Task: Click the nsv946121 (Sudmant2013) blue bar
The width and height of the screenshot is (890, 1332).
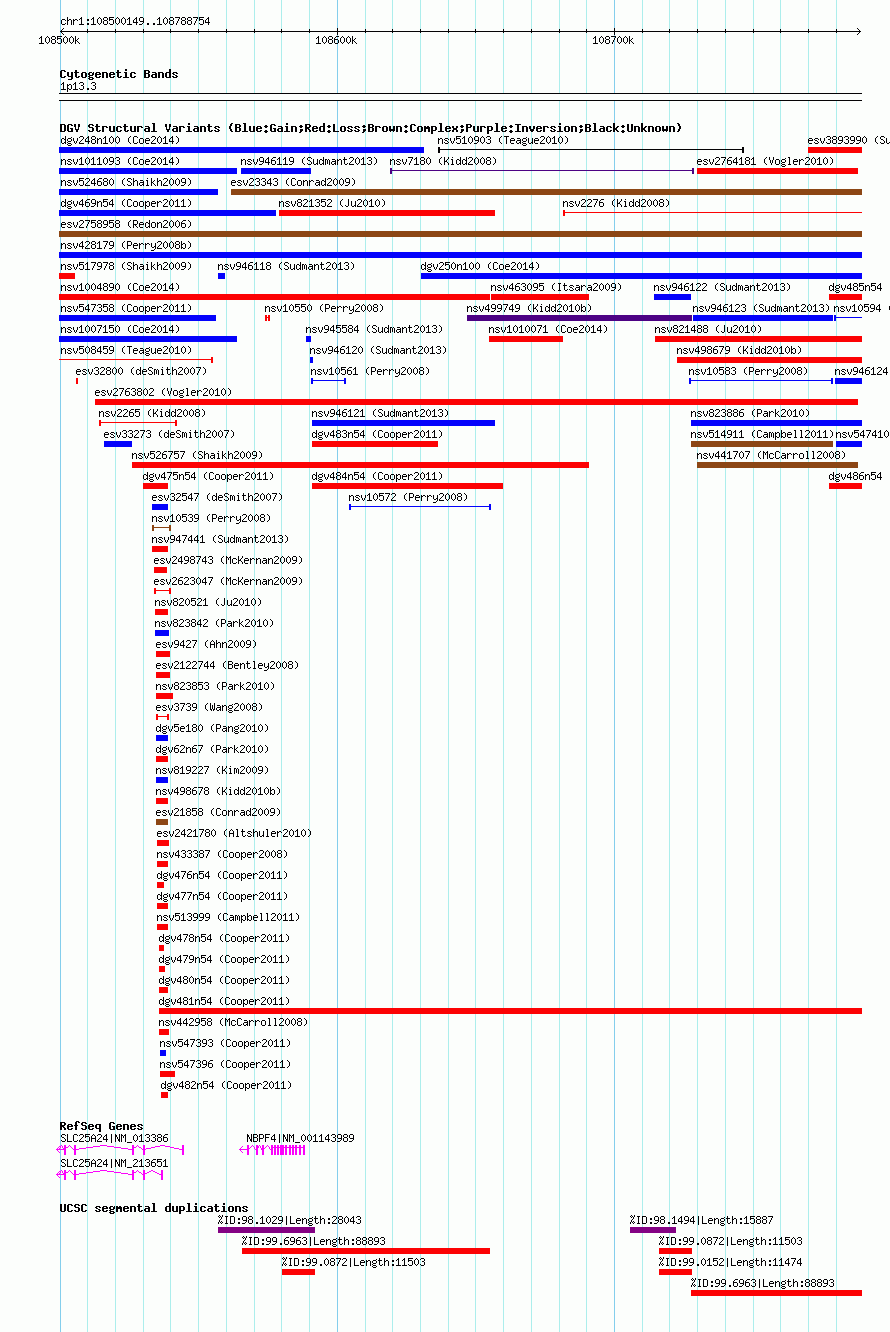Action: [x=403, y=423]
